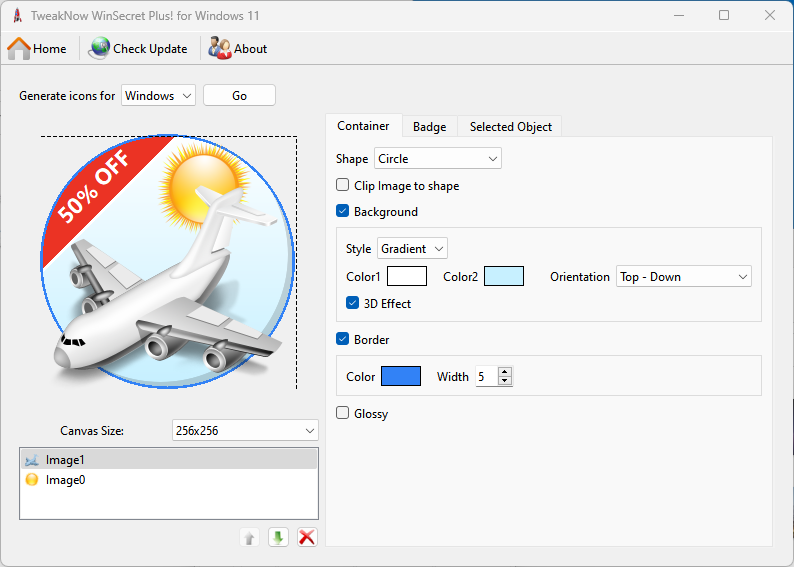The height and width of the screenshot is (567, 794).
Task: Open the Shape dropdown showing Circle
Action: [437, 158]
